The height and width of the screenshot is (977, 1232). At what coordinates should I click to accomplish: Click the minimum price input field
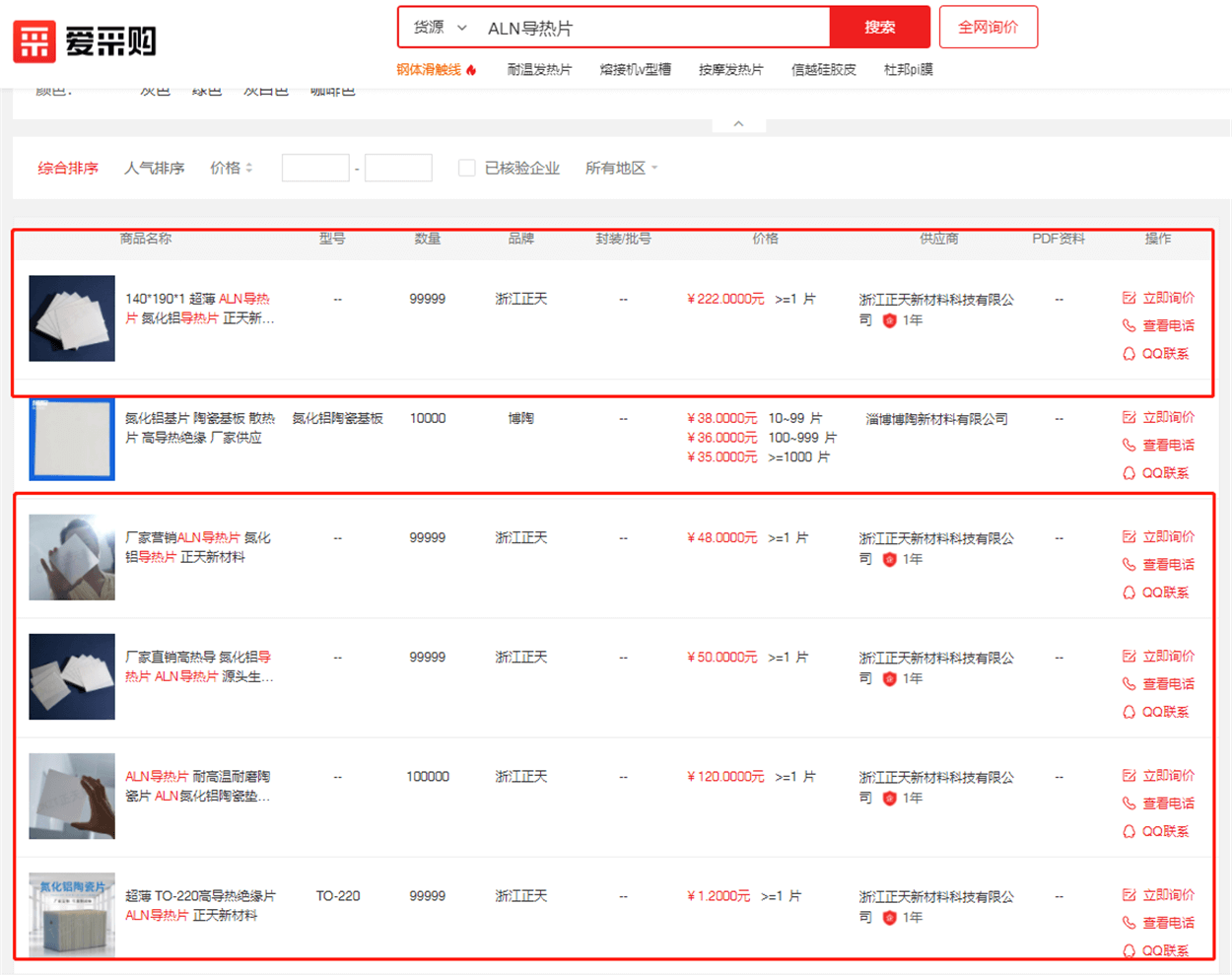coord(315,169)
